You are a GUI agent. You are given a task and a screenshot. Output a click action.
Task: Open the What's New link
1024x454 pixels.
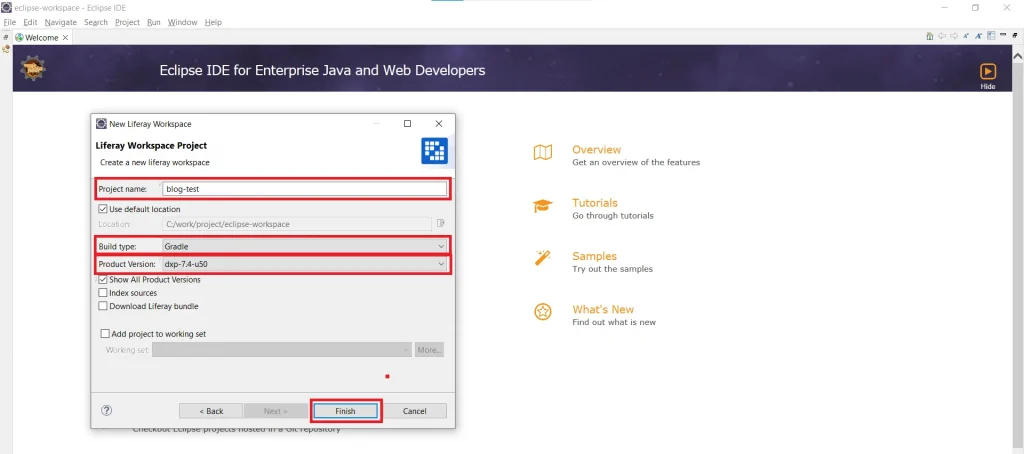pyautogui.click(x=603, y=310)
